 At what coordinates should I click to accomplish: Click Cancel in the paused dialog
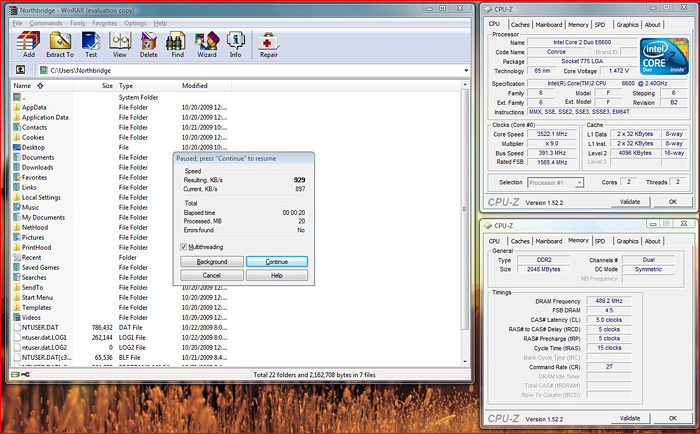click(x=212, y=275)
